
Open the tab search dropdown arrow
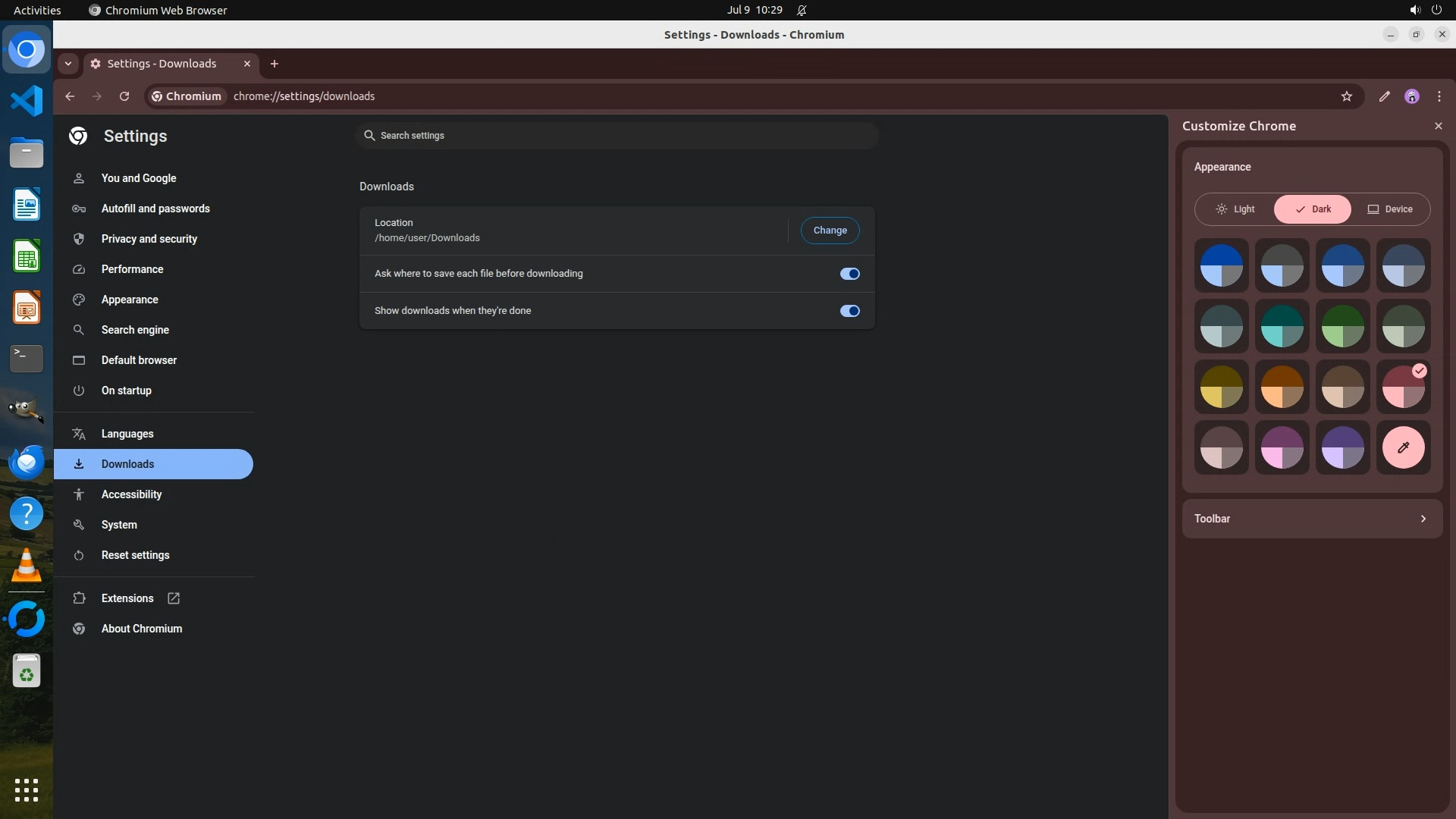pyautogui.click(x=68, y=64)
